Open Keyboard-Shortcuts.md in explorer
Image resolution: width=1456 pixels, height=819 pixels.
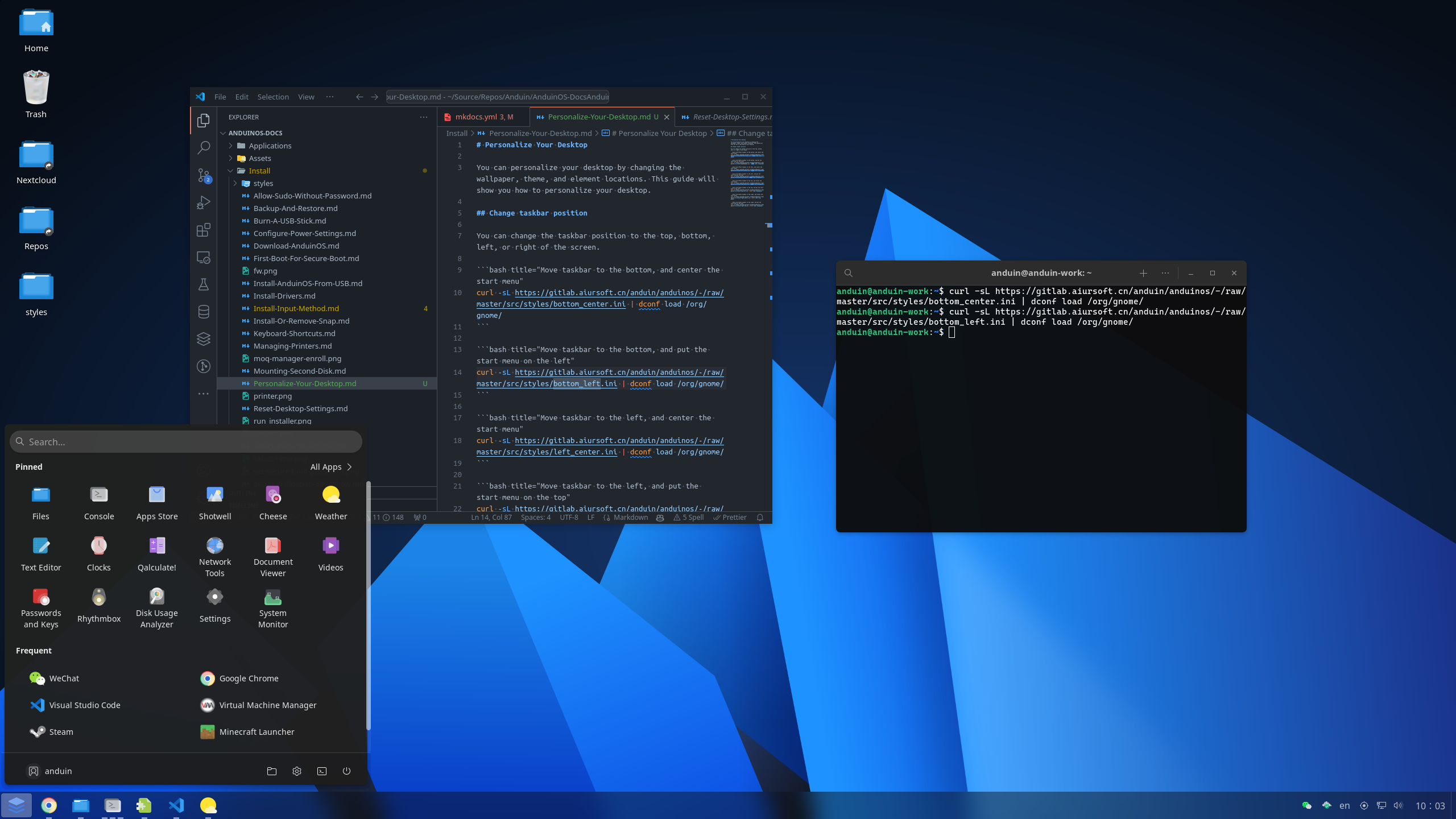click(x=327, y=333)
